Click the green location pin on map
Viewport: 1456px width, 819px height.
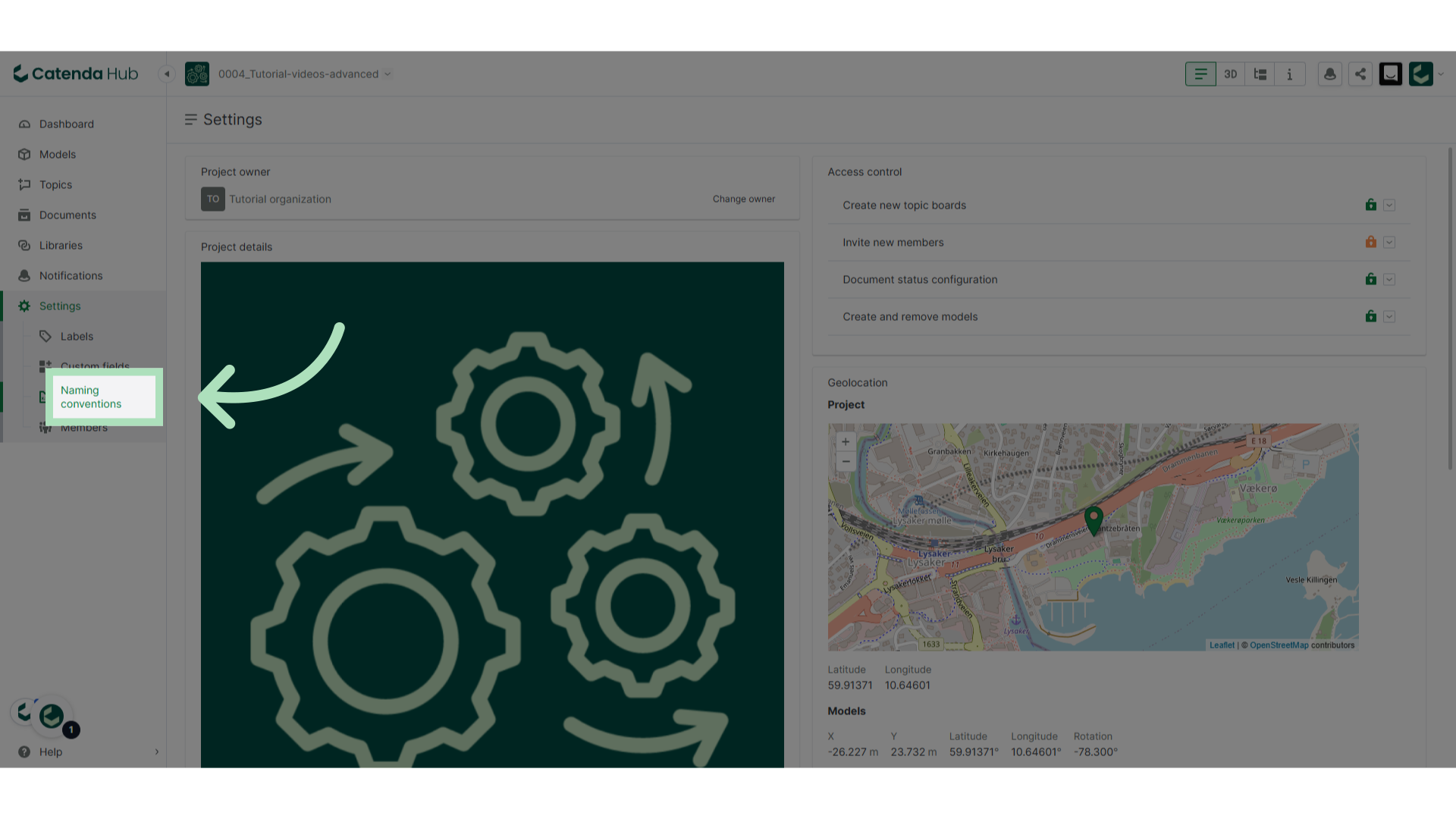(x=1094, y=521)
